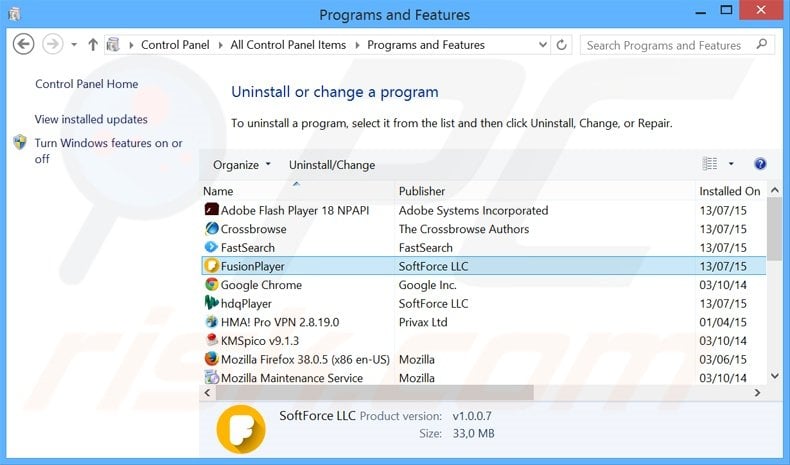The height and width of the screenshot is (465, 790).
Task: Select the HMA! Pro VPN icon
Action: 212,321
